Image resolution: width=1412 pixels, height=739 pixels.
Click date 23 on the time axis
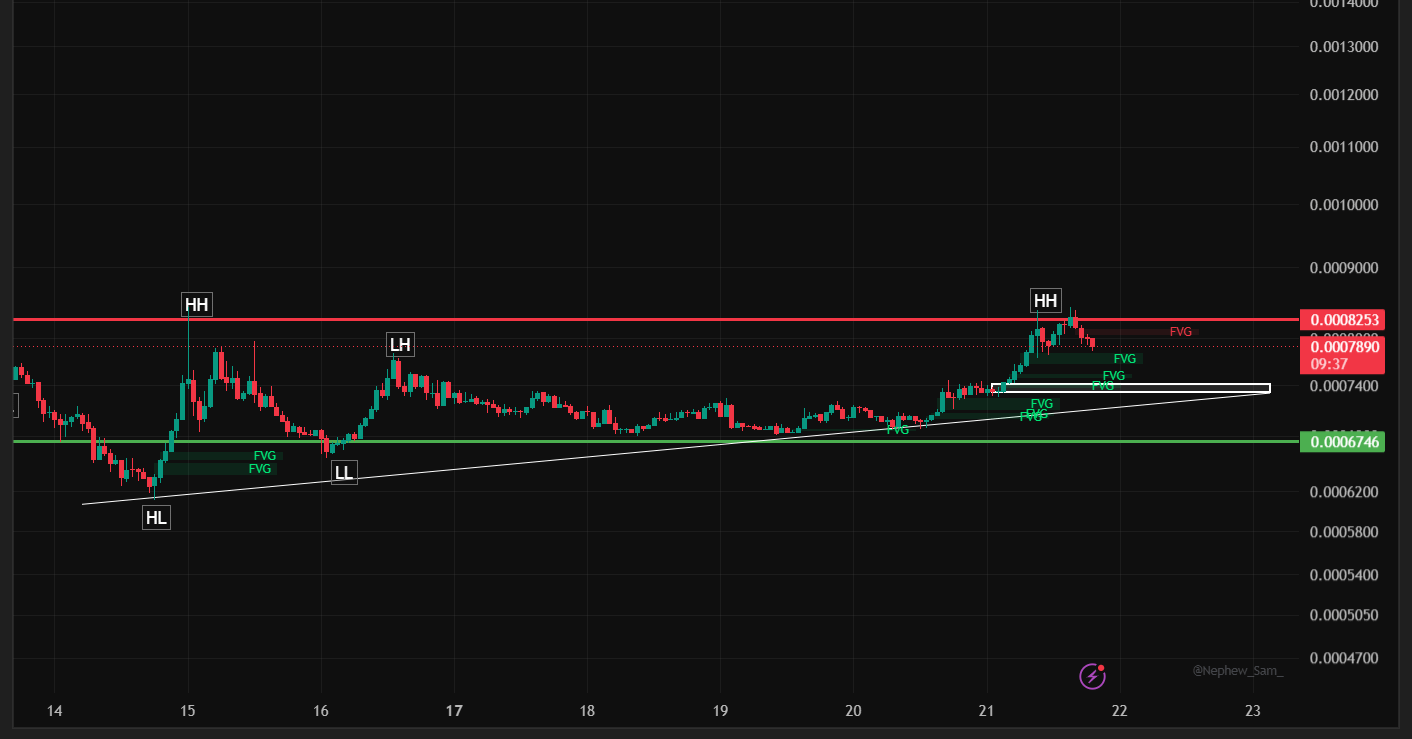click(x=1252, y=711)
